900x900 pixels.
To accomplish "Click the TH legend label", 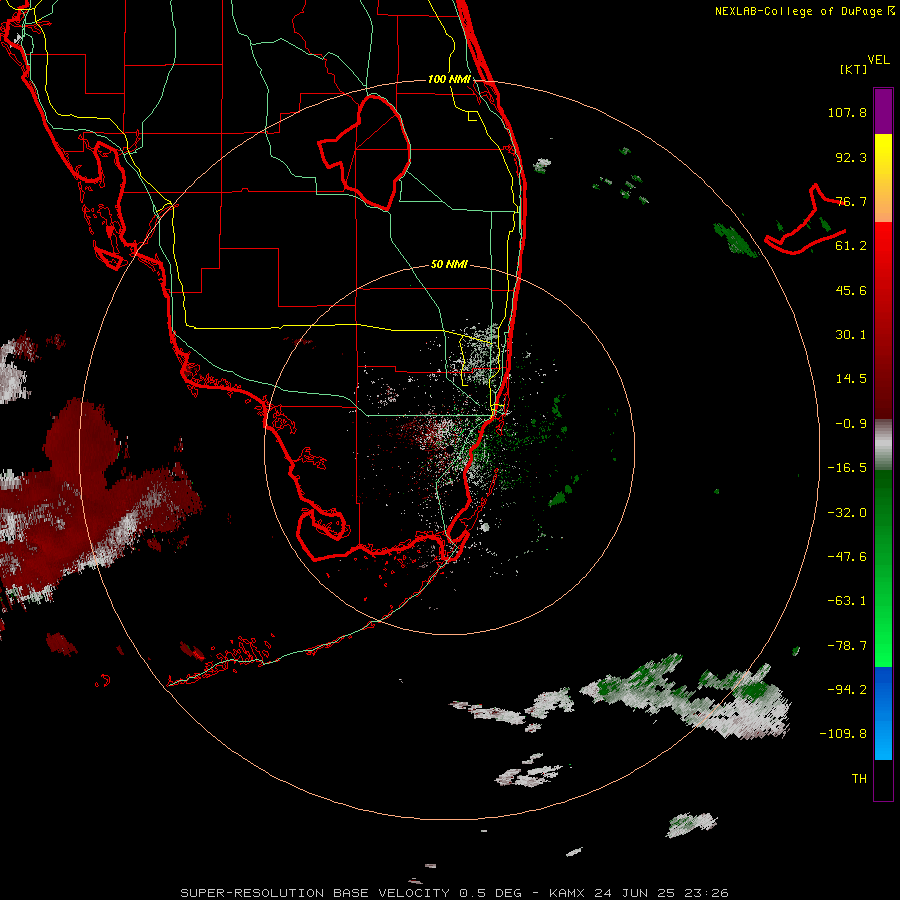I will click(x=859, y=779).
